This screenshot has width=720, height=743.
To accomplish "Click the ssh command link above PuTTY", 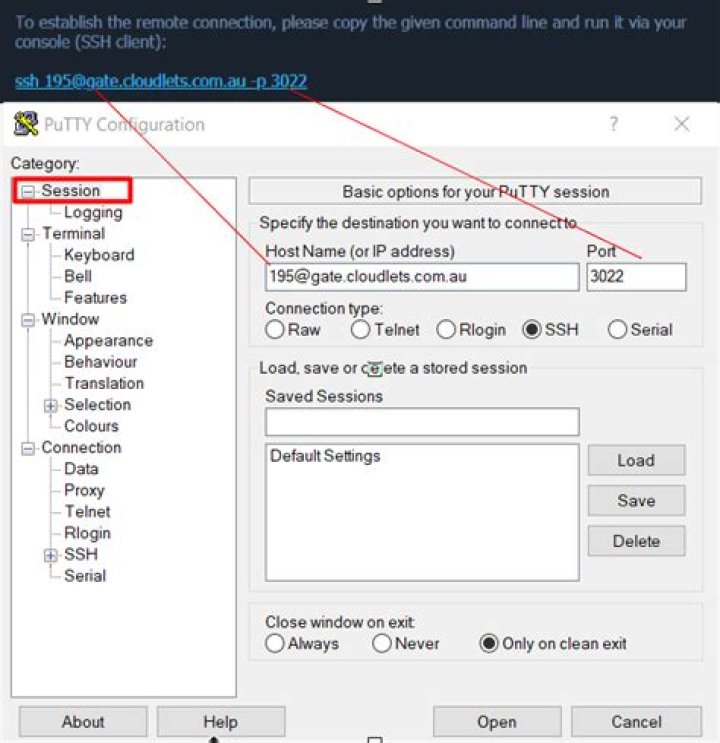I will [x=161, y=81].
